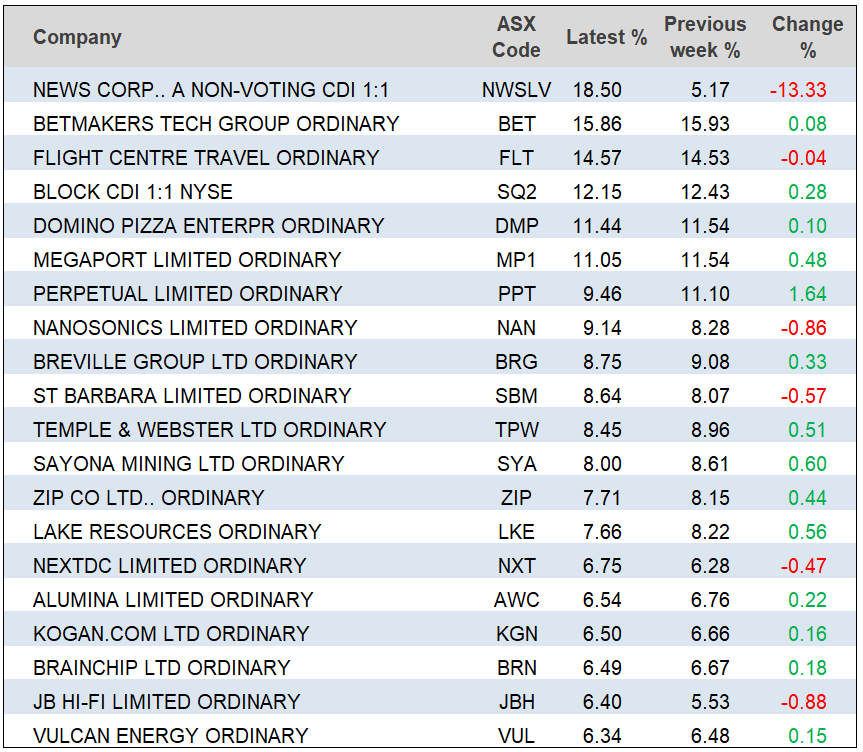This screenshot has height=752, width=863.
Task: Select Betmakers Tech Group row name
Action: 216,124
